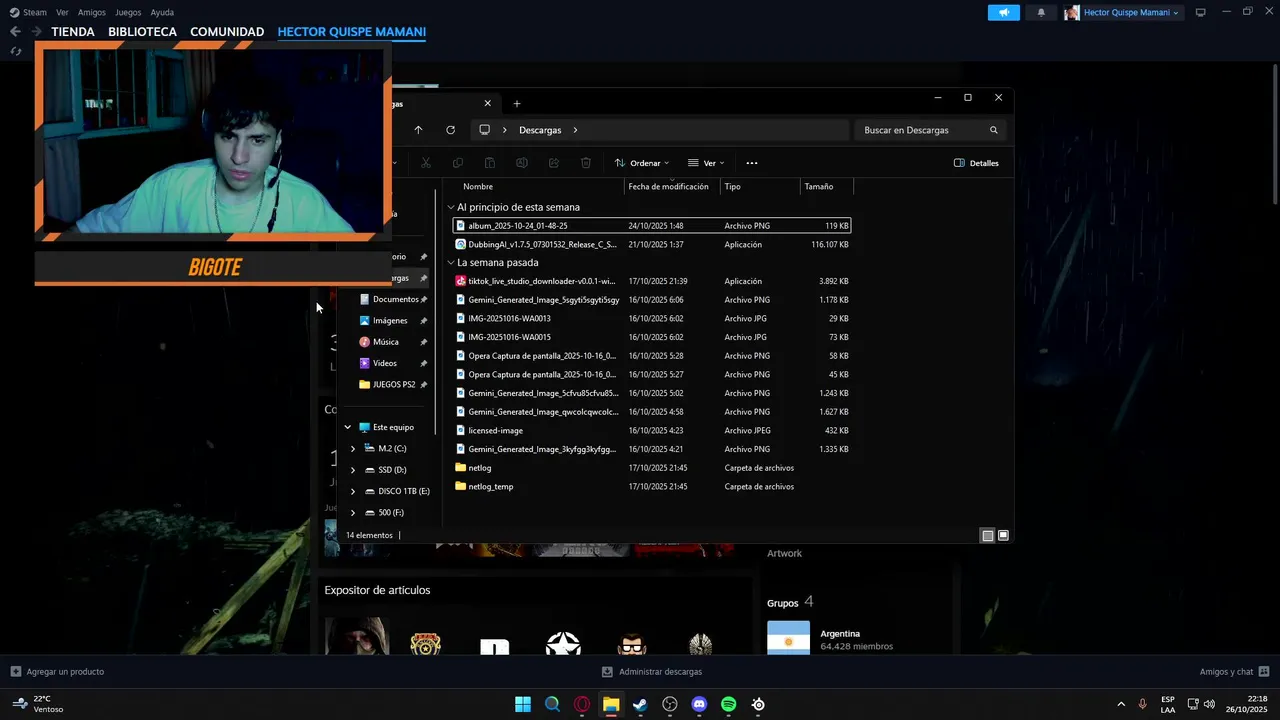Open Hector Quispe Mamani account dropdown
Viewport: 1280px width, 720px height.
tap(1122, 12)
